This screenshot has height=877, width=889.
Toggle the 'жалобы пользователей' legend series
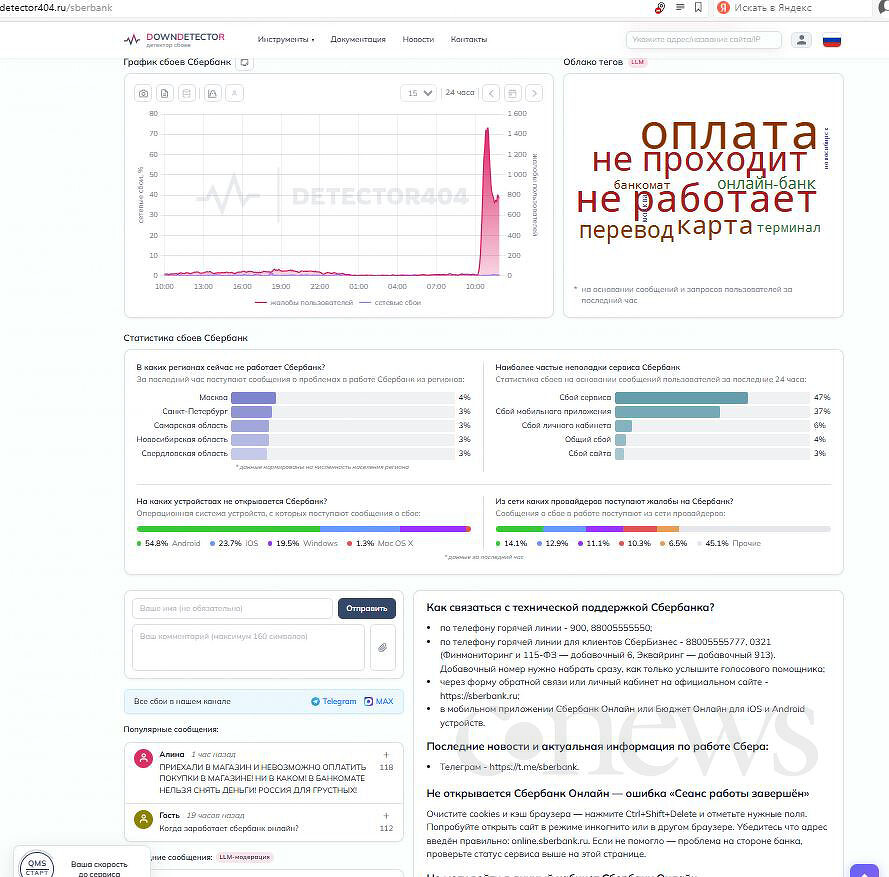pos(304,302)
